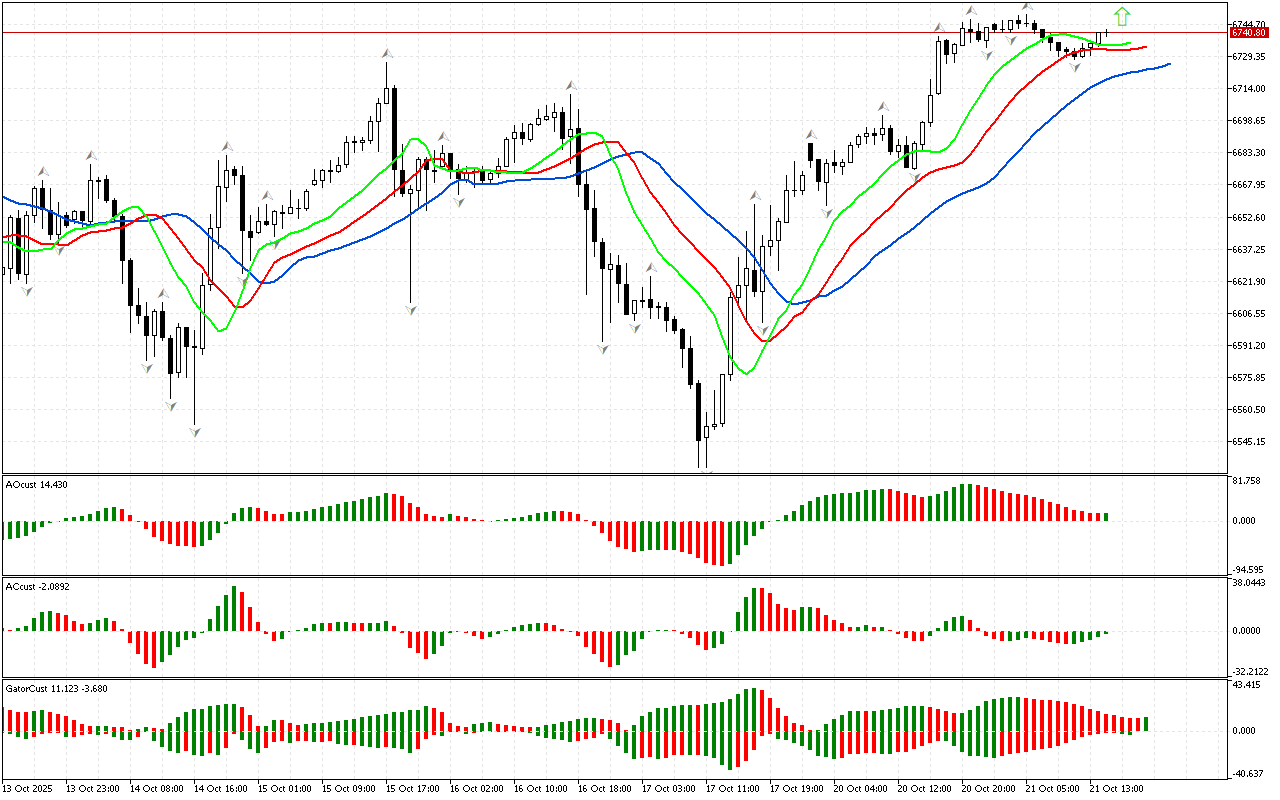The image size is (1280, 800).
Task: Select the right end of the red Alligator line
Action: coord(1144,47)
